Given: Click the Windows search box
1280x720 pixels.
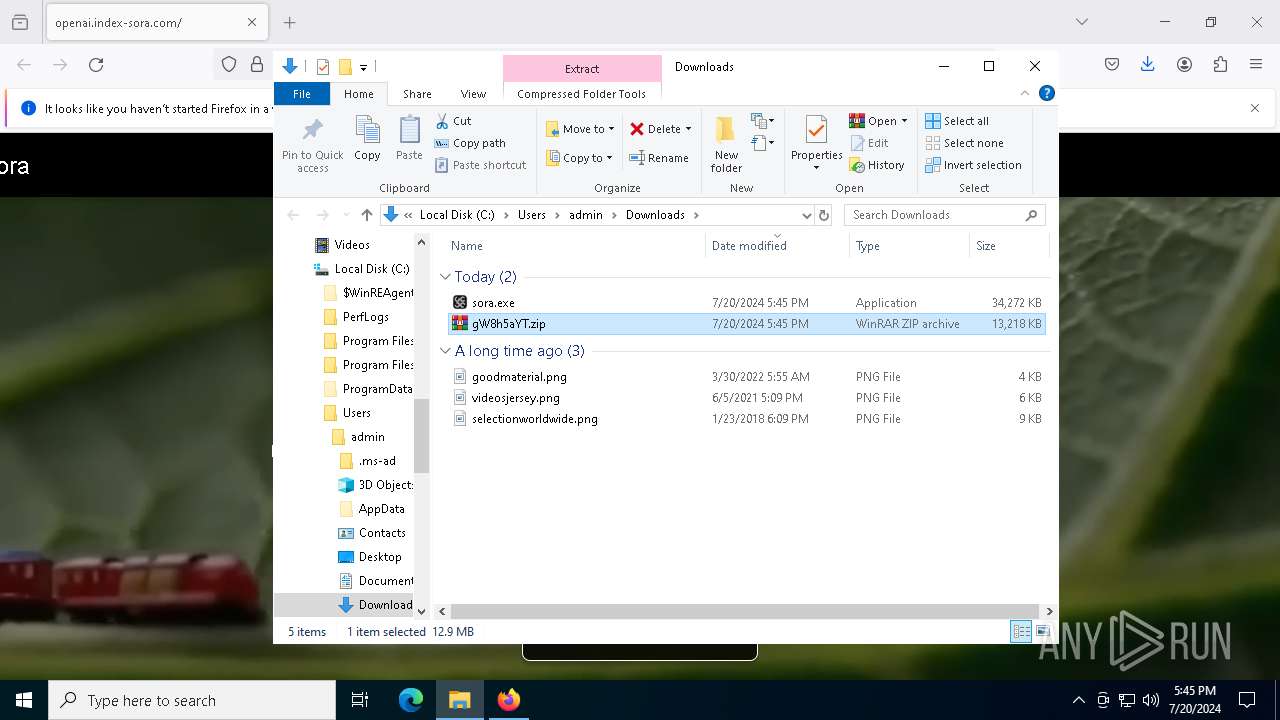Looking at the screenshot, I should click(x=192, y=700).
